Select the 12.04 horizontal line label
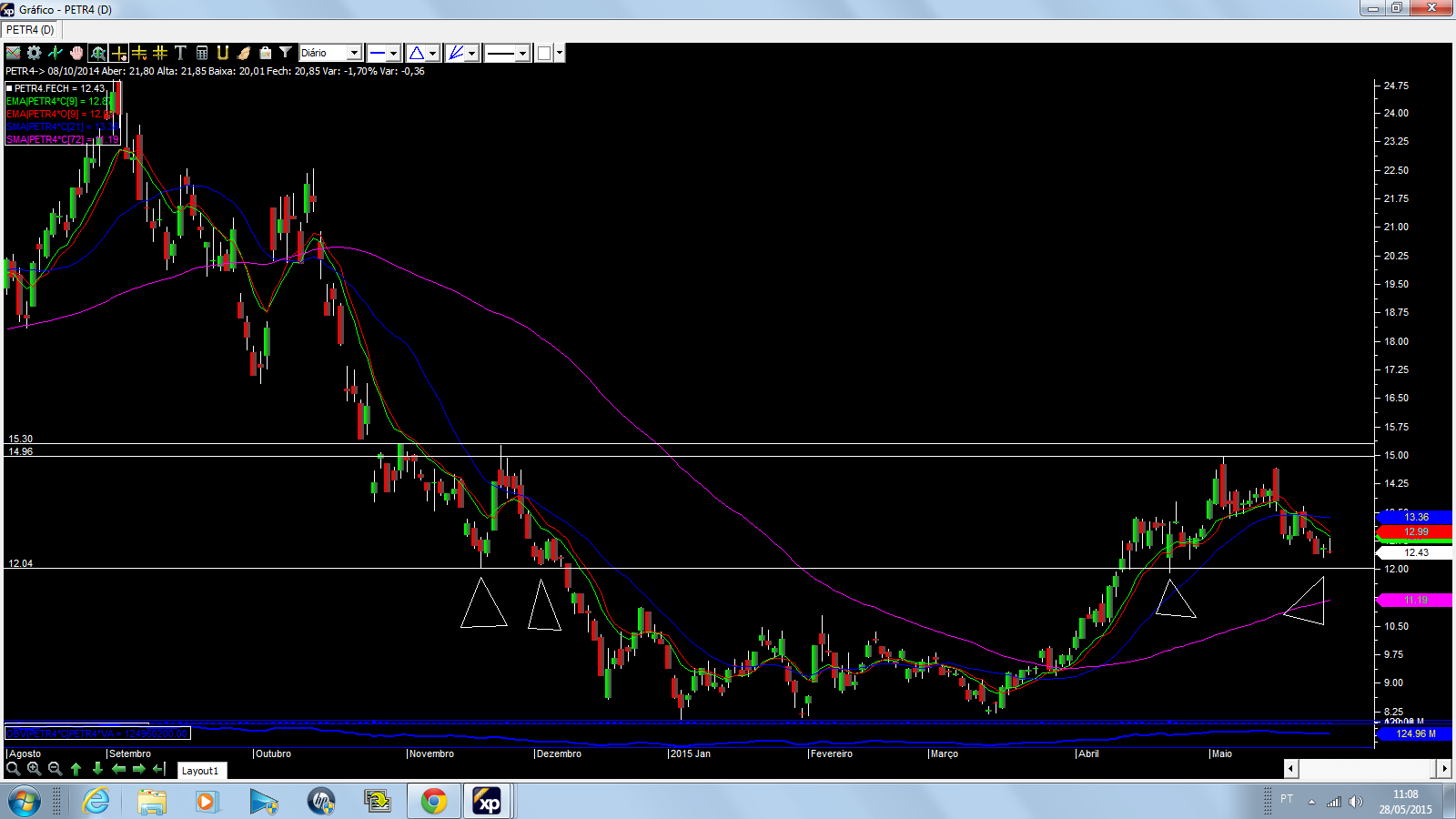The width and height of the screenshot is (1456, 819). pos(20,563)
